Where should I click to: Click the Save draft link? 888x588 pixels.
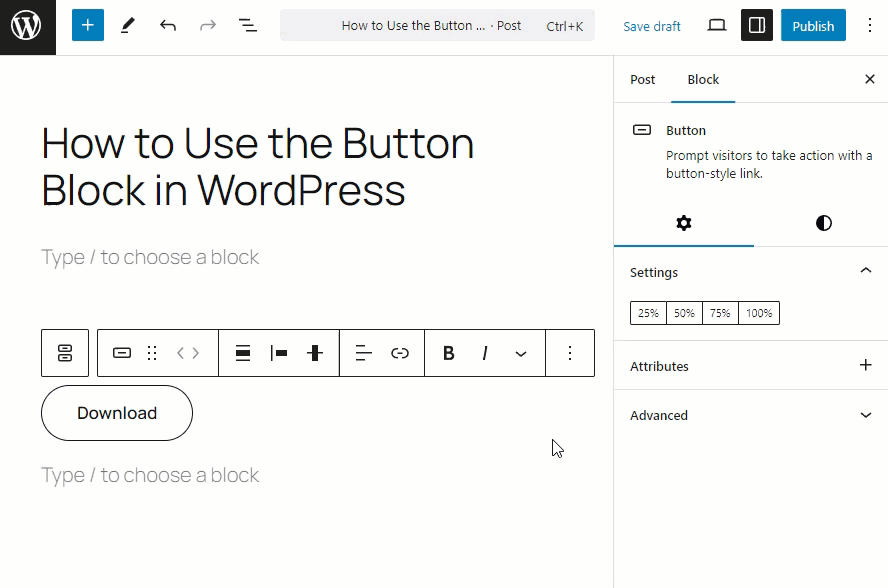tap(652, 26)
